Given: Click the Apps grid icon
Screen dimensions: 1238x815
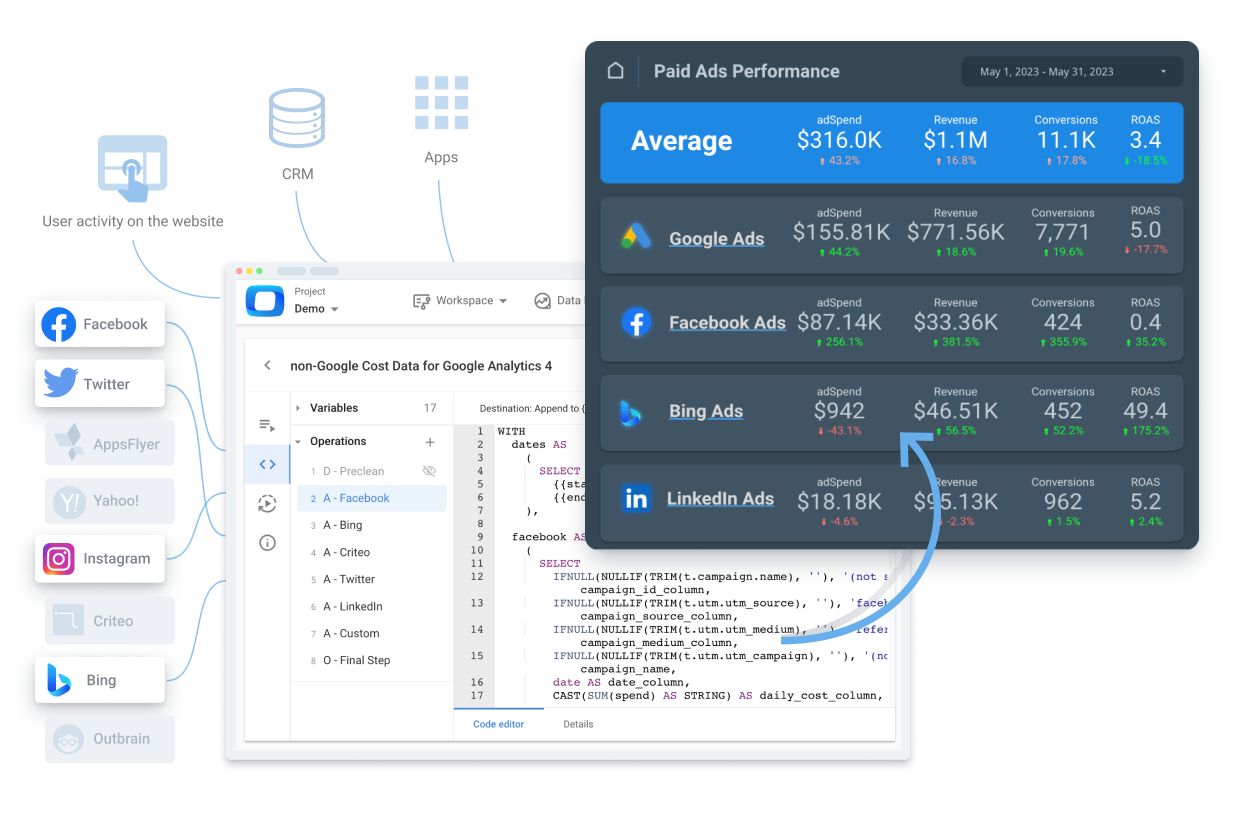Looking at the screenshot, I should pos(441,103).
